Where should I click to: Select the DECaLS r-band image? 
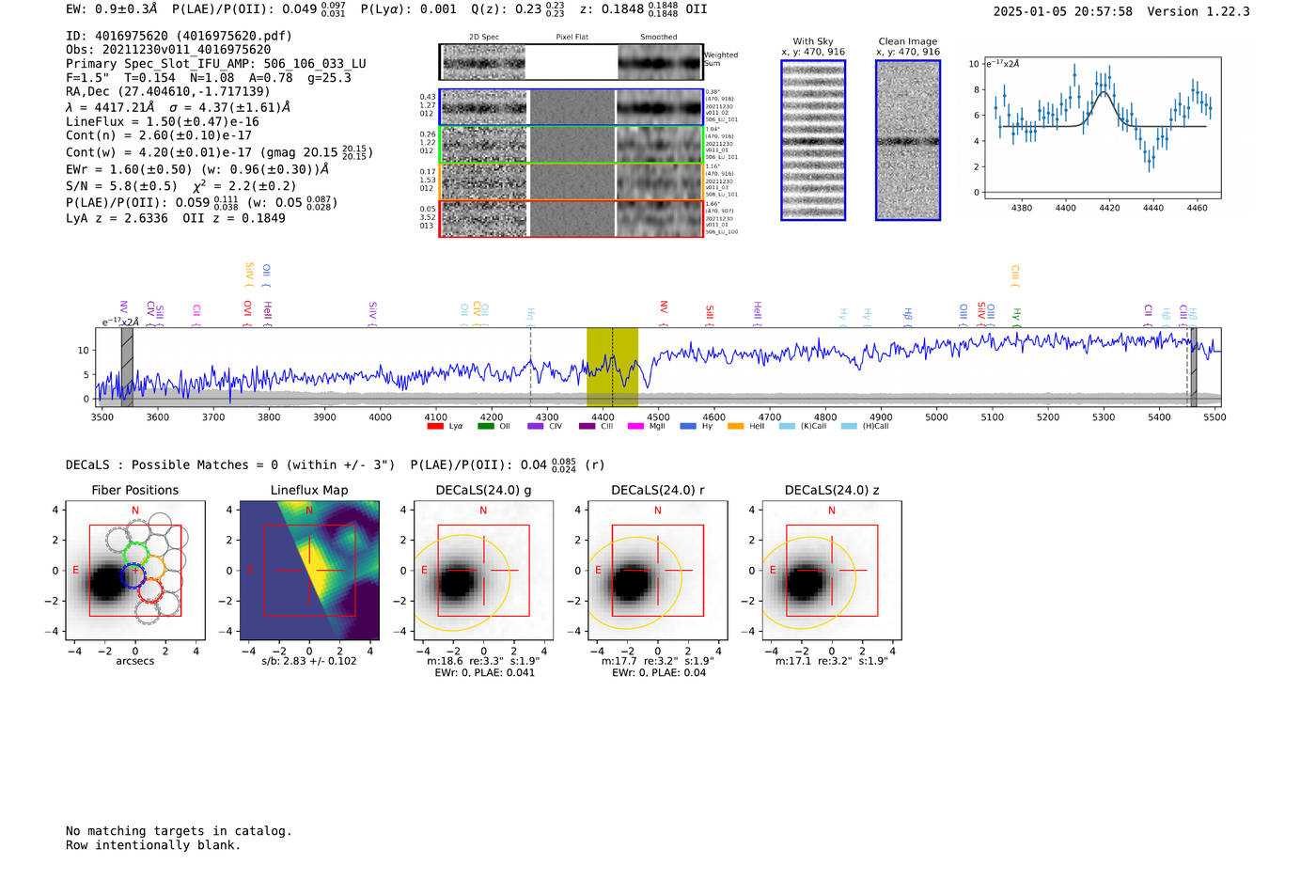point(657,571)
